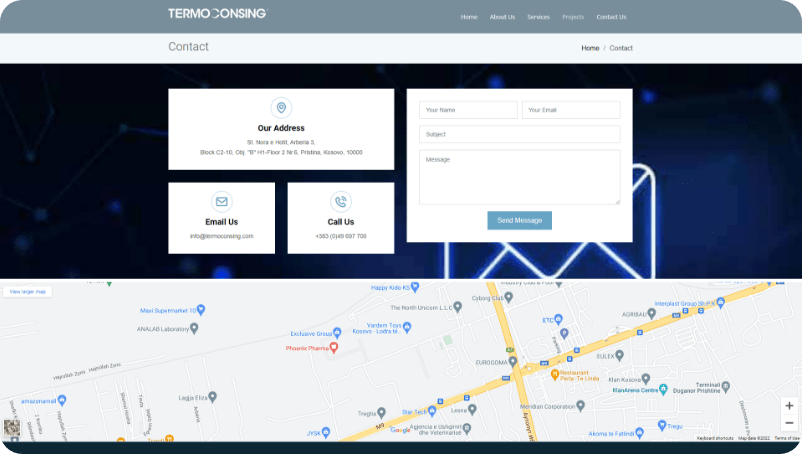Screen dimensions: 802x454
Task: Toggle satellite view thumbnail on map
Action: pos(12,427)
